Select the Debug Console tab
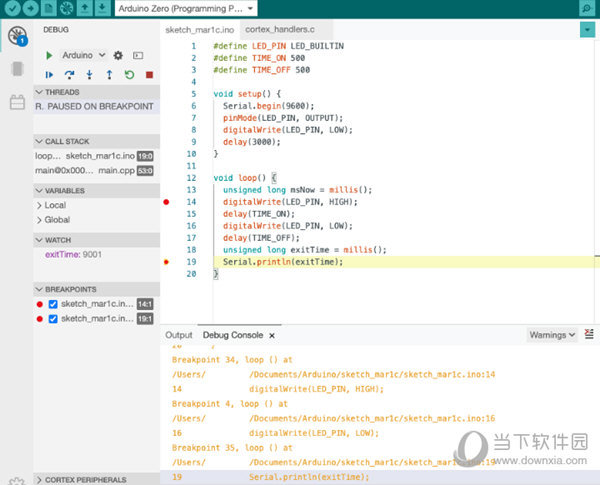 [233, 335]
